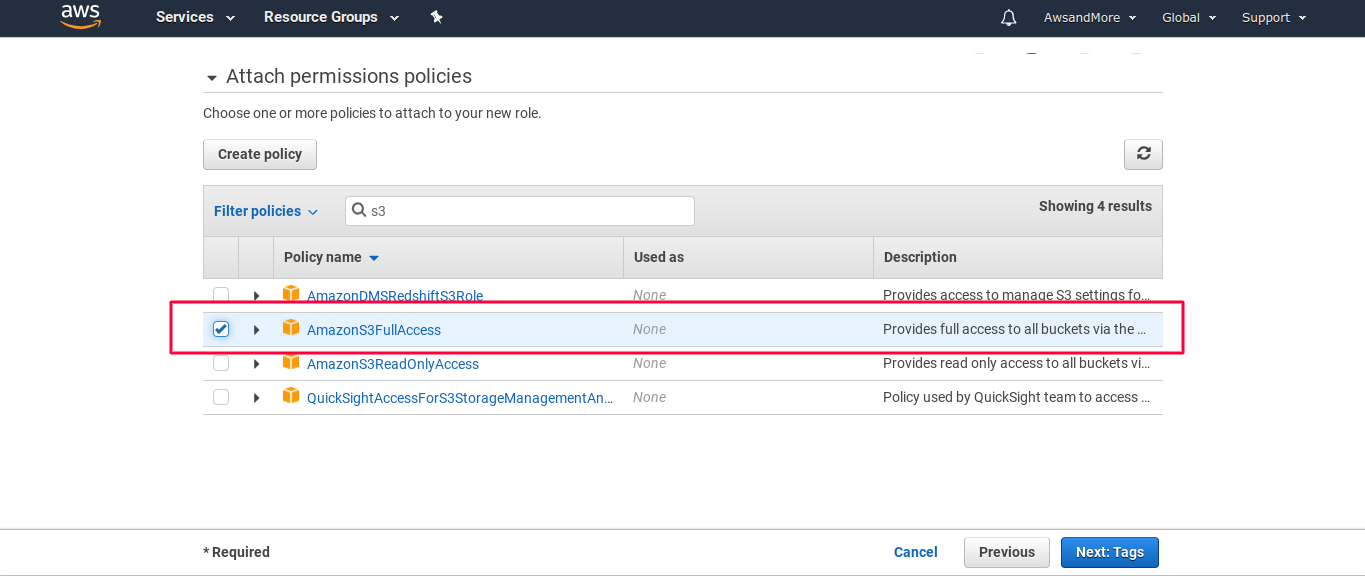The width and height of the screenshot is (1365, 576).
Task: Click the None value in AmazonS3ReadOnlyAccess row
Action: click(650, 363)
